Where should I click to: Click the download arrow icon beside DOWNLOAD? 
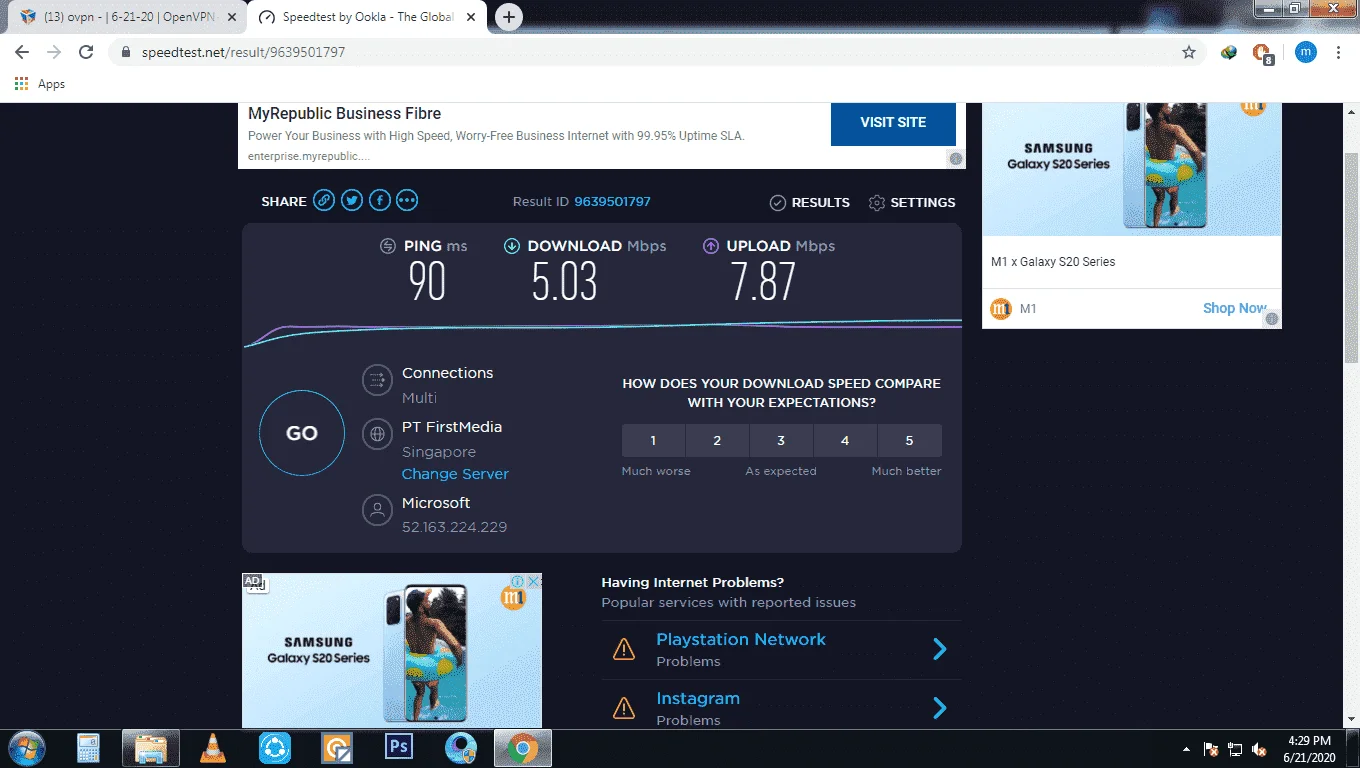pyautogui.click(x=512, y=246)
